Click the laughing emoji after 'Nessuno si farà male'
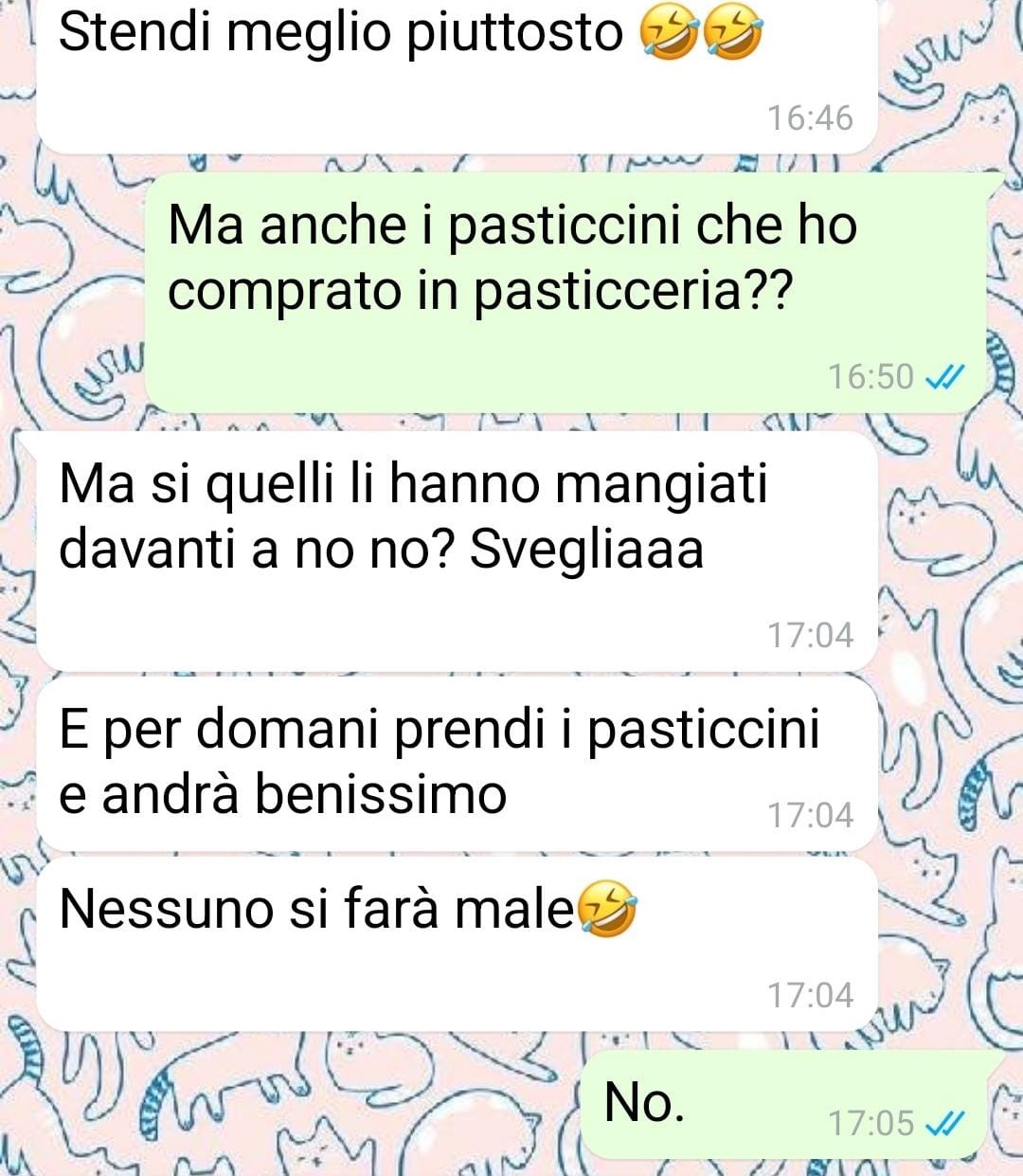The image size is (1023, 1176). pyautogui.click(x=607, y=910)
